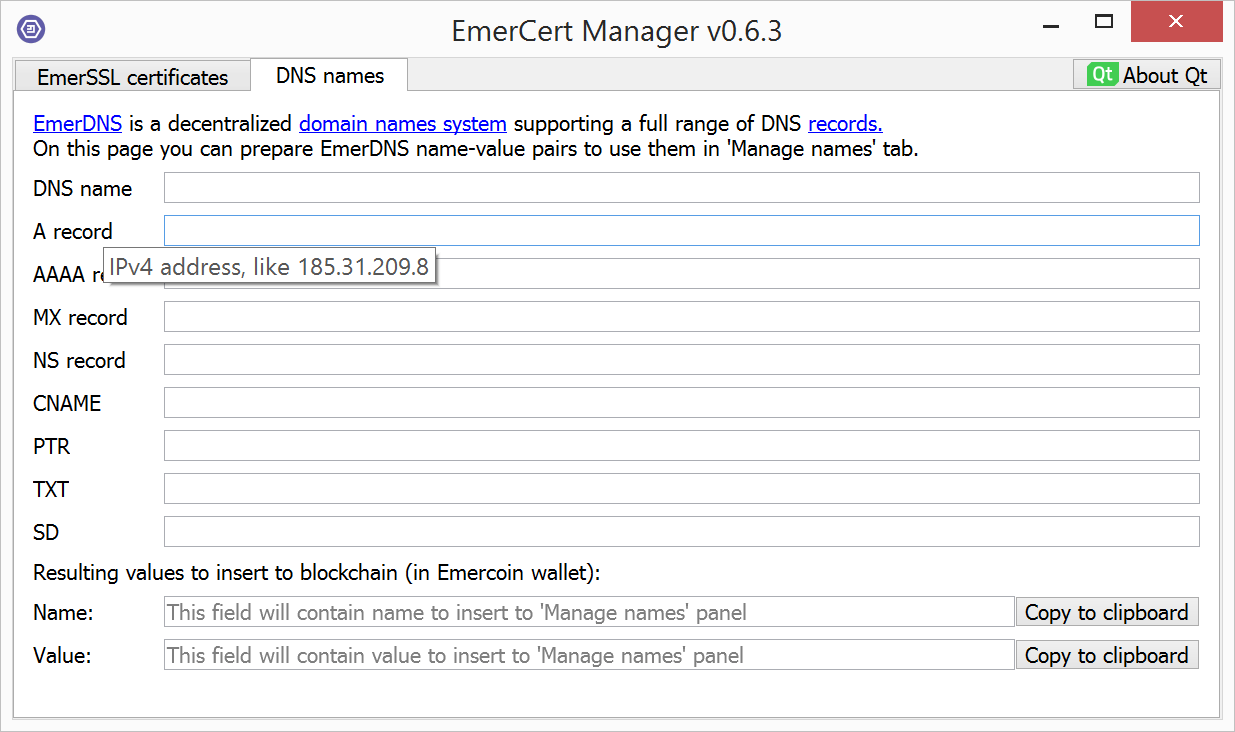Focus the DNS name input field
This screenshot has height=732, width=1235.
coord(682,187)
